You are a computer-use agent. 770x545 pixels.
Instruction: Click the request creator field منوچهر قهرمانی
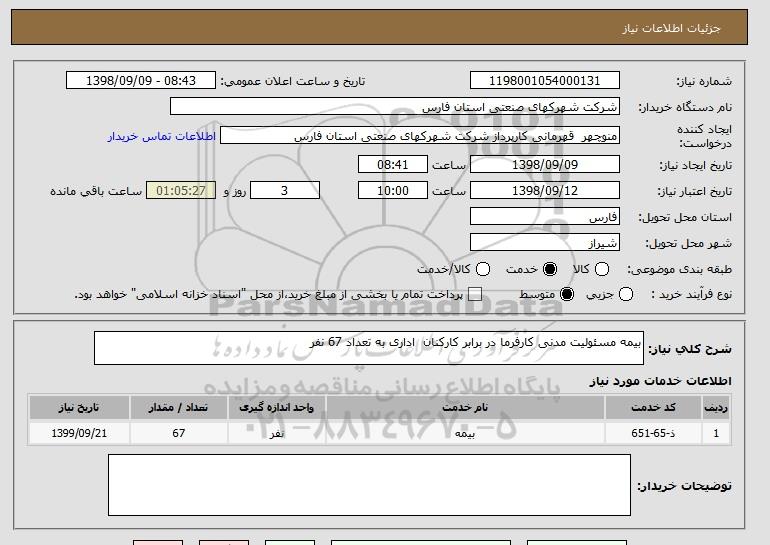point(420,136)
